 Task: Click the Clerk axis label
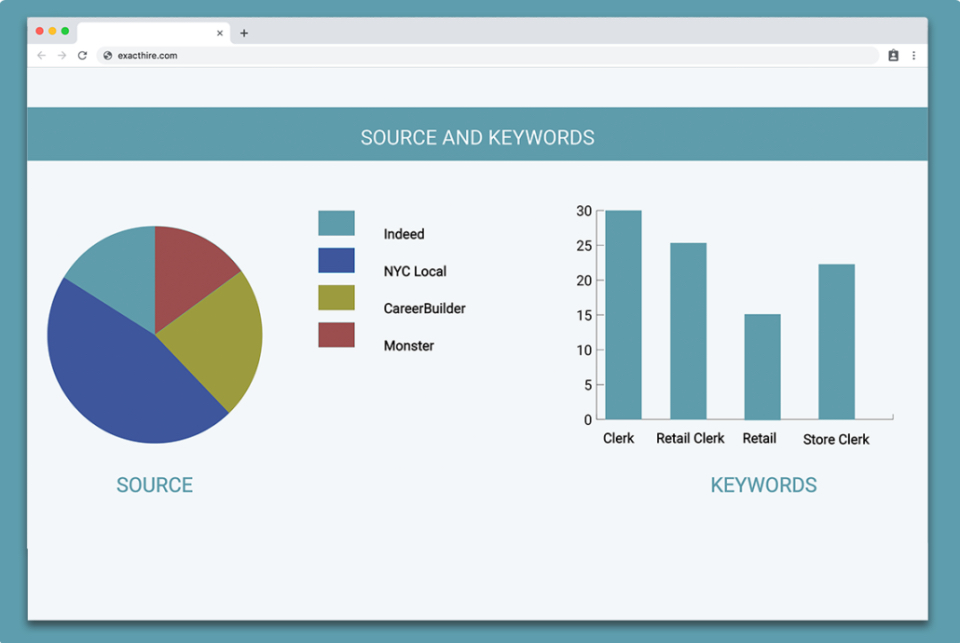click(x=618, y=438)
